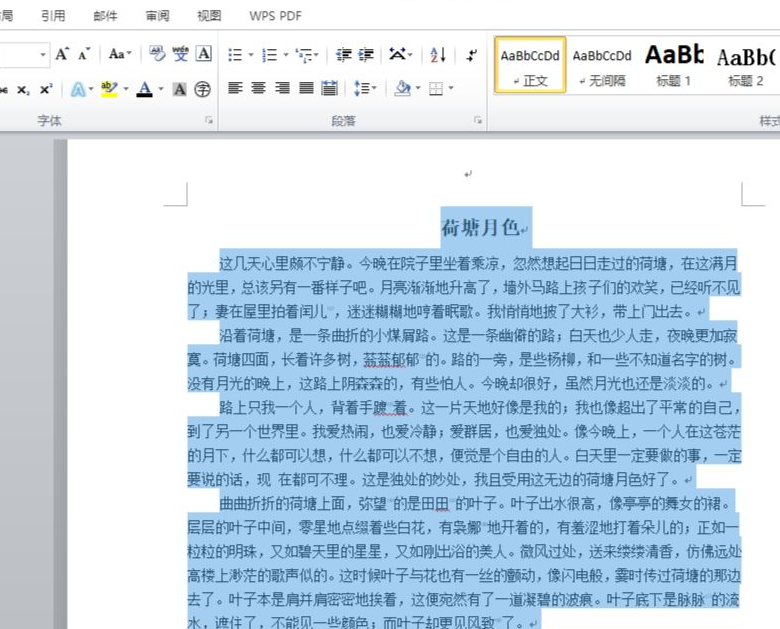780x629 pixels.
Task: Switch to the 引用 tab
Action: 53,16
